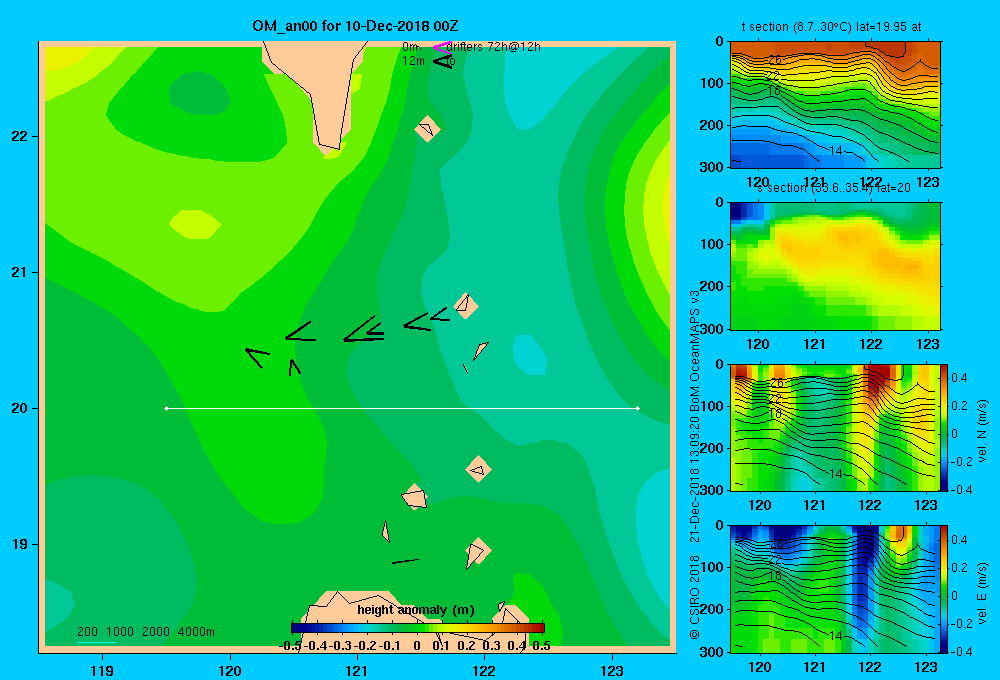The width and height of the screenshot is (1000, 680).
Task: Click the vertical CSIRO BoM OceanMAPS credit text
Action: tap(695, 464)
